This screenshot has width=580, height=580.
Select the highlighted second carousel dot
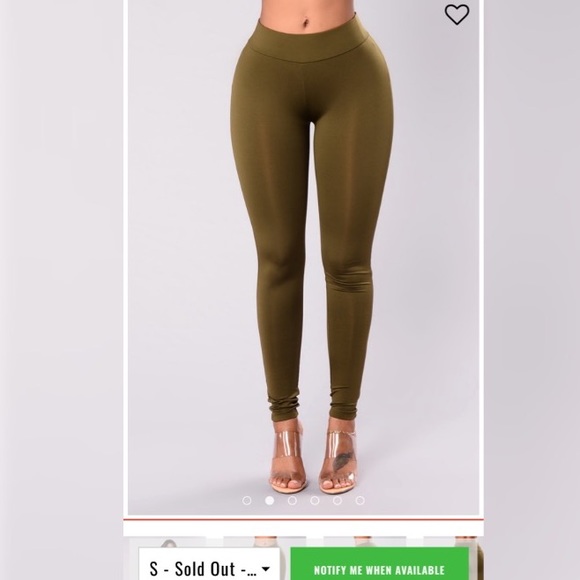click(270, 500)
